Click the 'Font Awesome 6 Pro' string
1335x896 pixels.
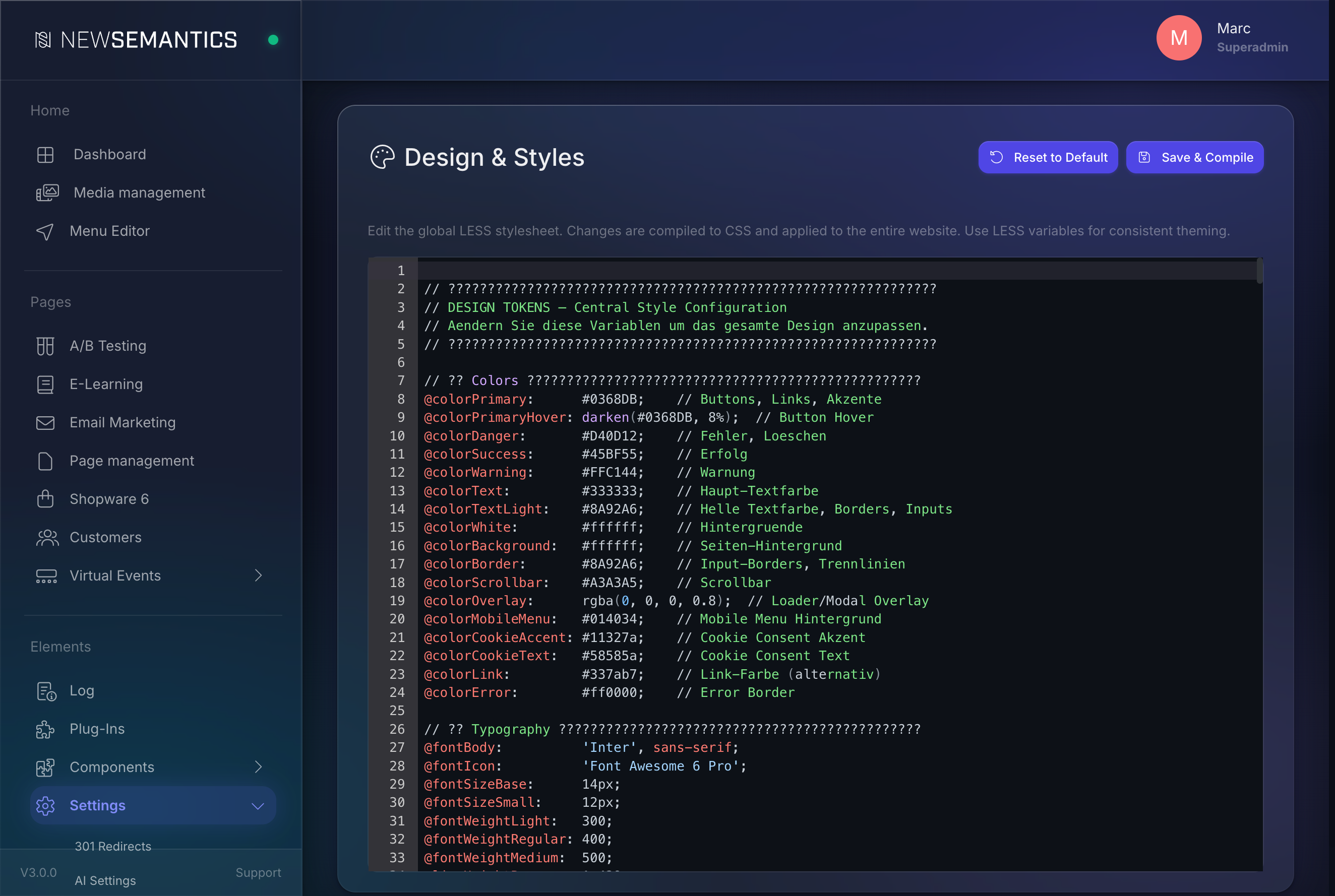point(660,765)
